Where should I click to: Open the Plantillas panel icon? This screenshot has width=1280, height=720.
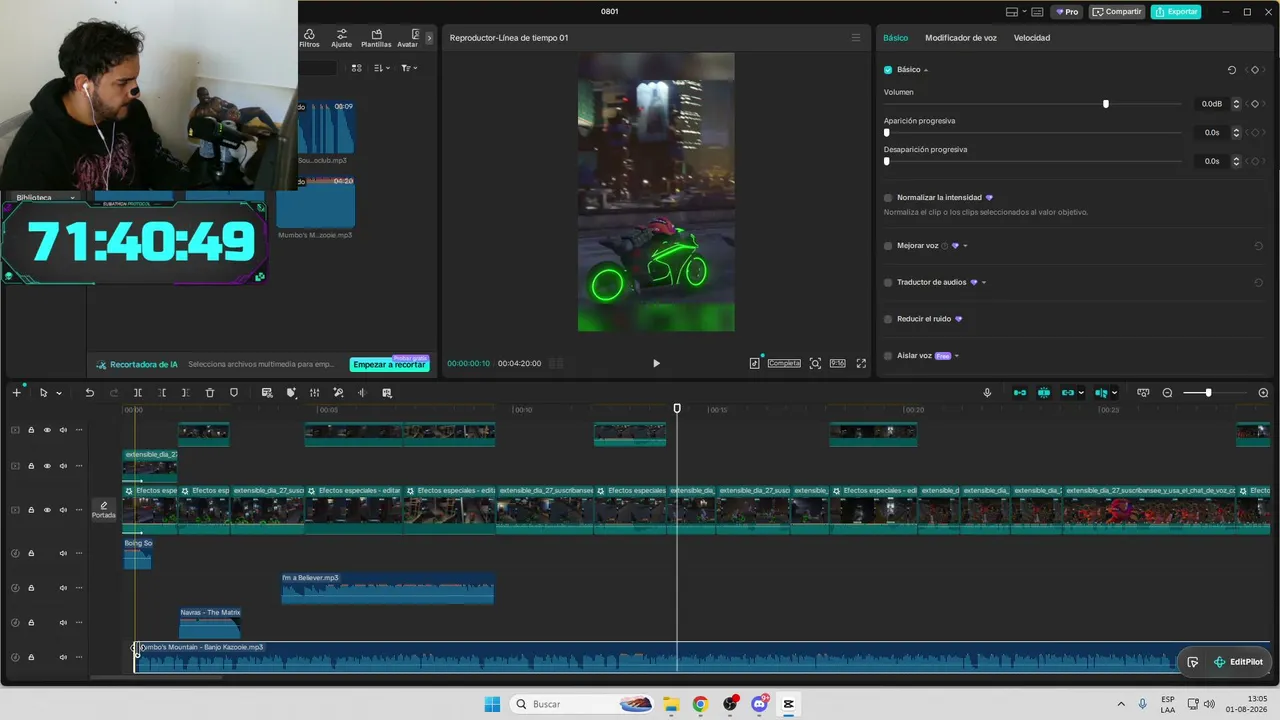click(x=376, y=38)
